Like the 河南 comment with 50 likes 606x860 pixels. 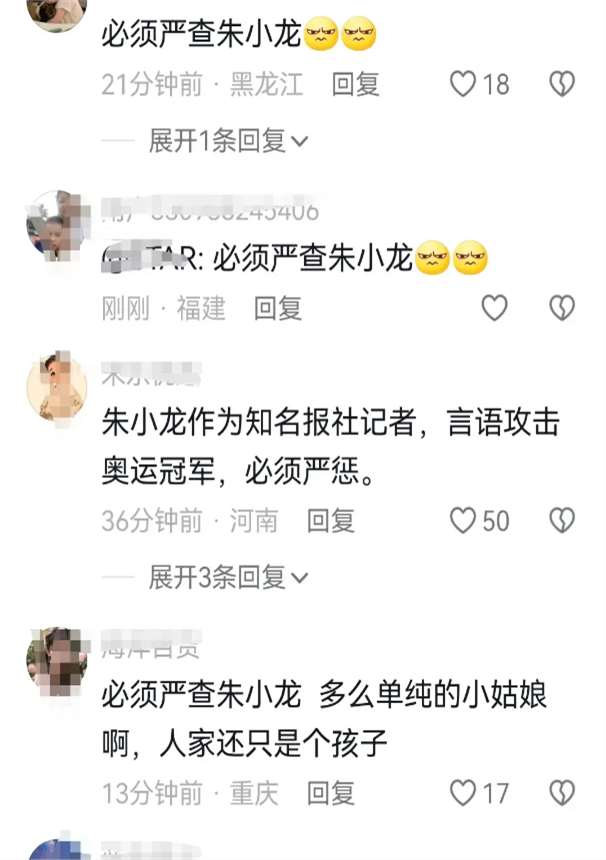tap(463, 520)
